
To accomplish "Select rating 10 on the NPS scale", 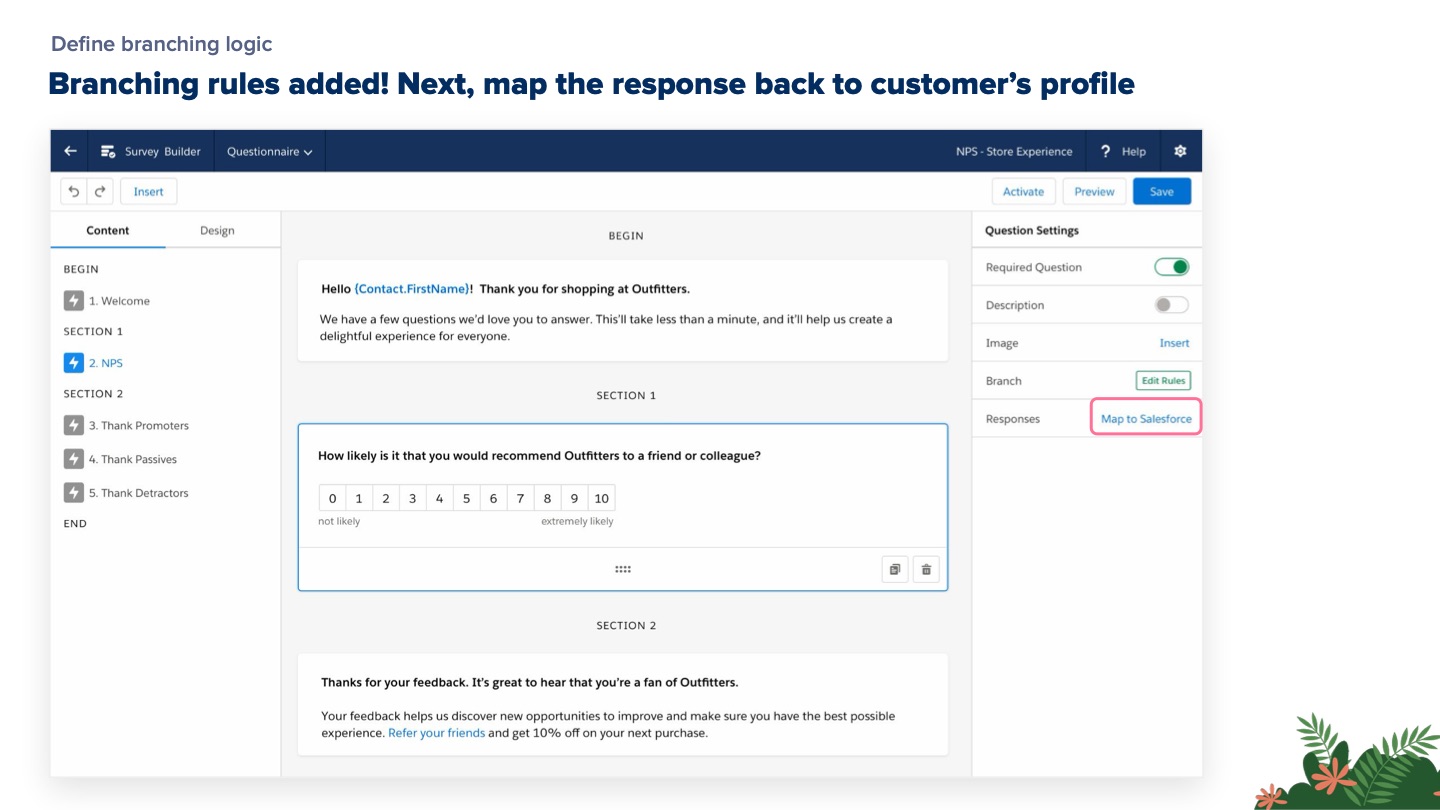I will pyautogui.click(x=601, y=498).
